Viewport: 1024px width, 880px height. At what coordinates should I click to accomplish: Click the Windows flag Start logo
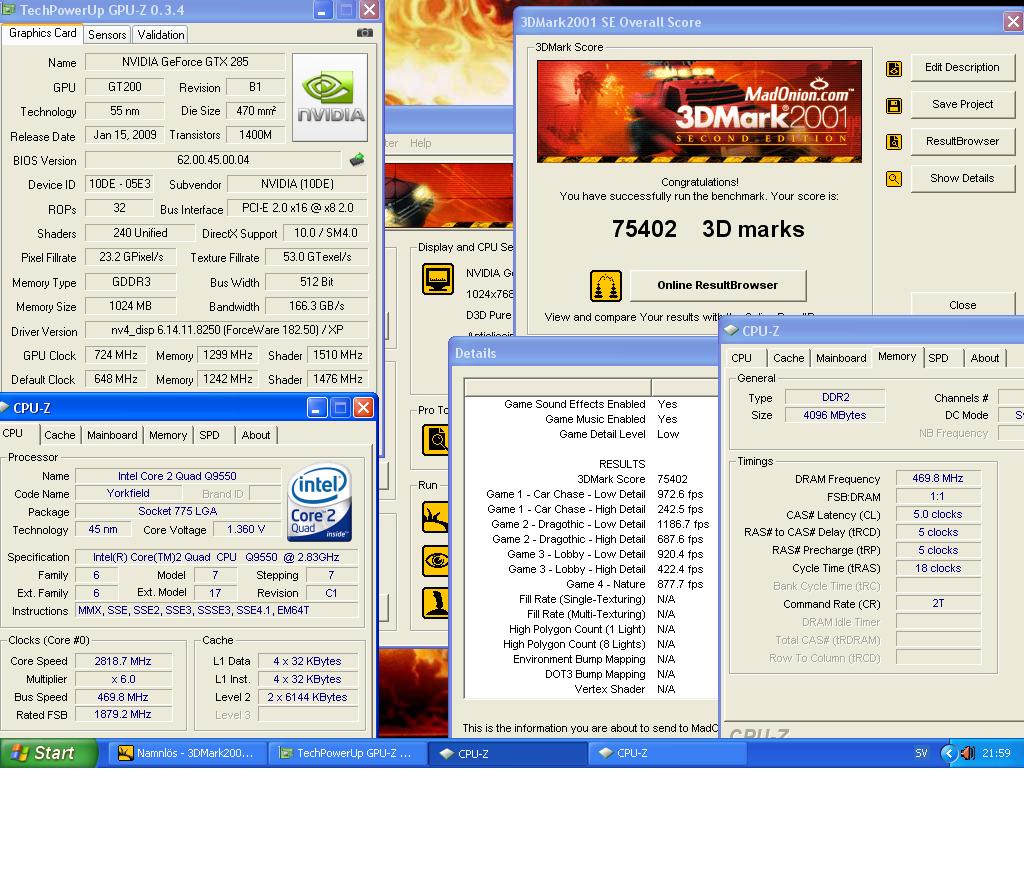point(20,753)
